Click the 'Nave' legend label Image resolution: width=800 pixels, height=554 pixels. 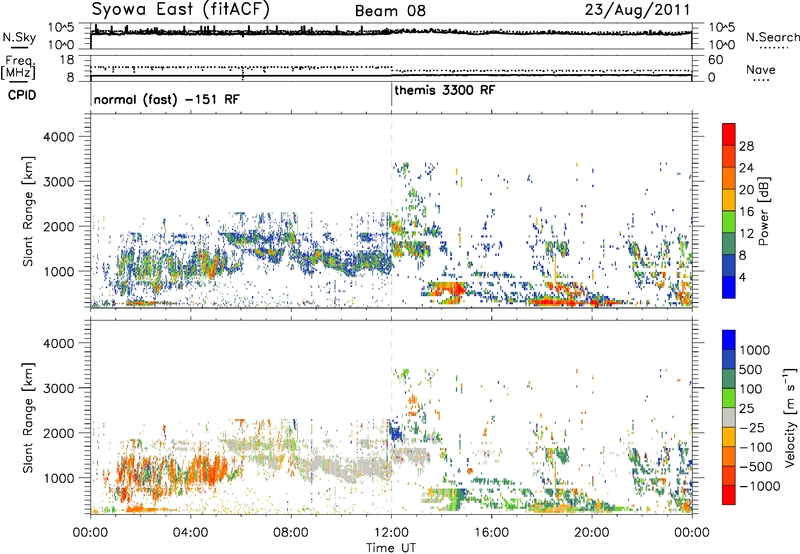[760, 69]
